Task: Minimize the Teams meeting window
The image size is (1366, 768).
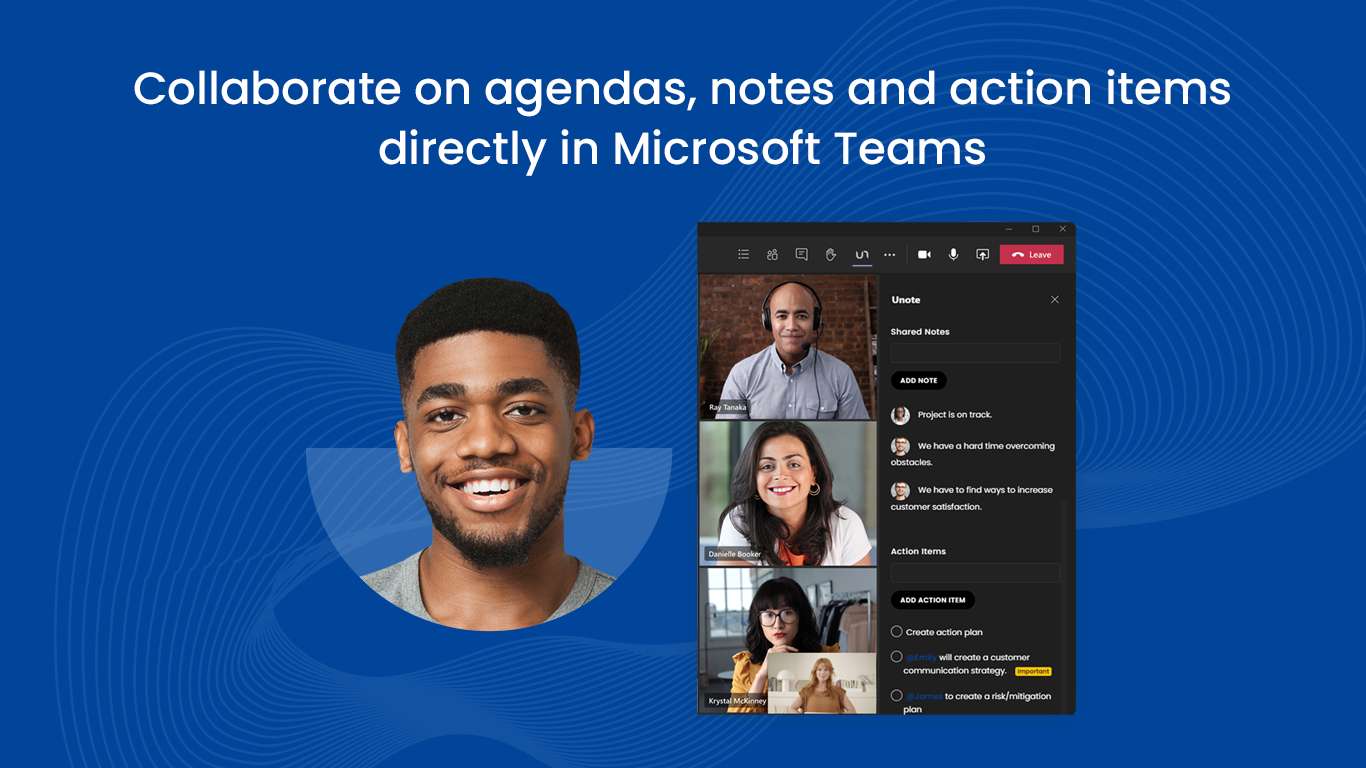Action: click(1007, 229)
